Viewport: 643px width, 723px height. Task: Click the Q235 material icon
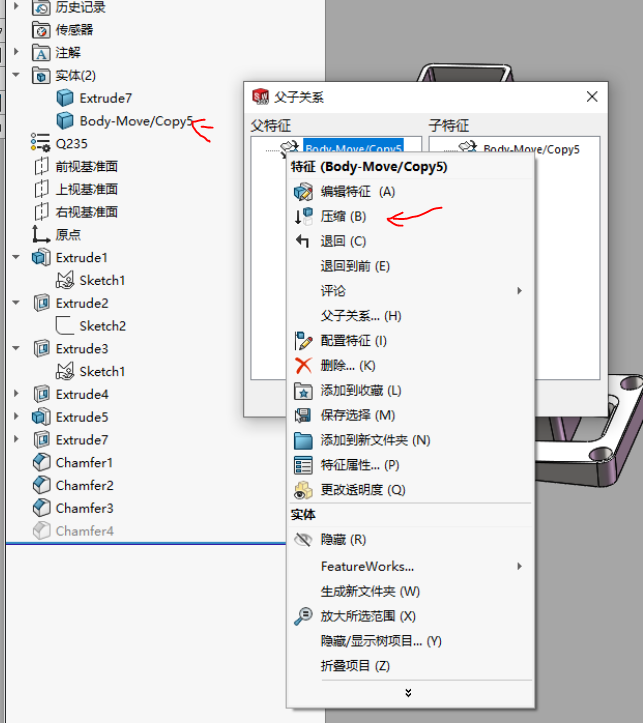coord(41,143)
